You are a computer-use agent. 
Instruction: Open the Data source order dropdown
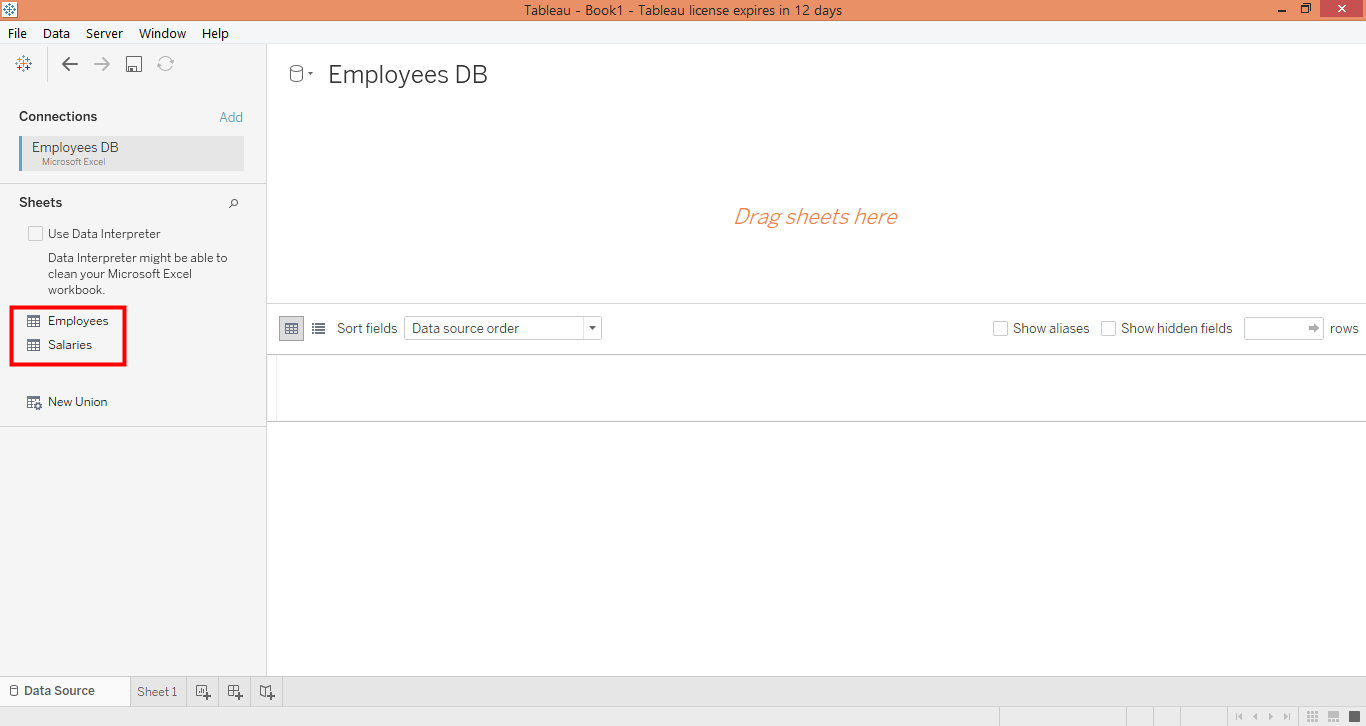coord(591,328)
